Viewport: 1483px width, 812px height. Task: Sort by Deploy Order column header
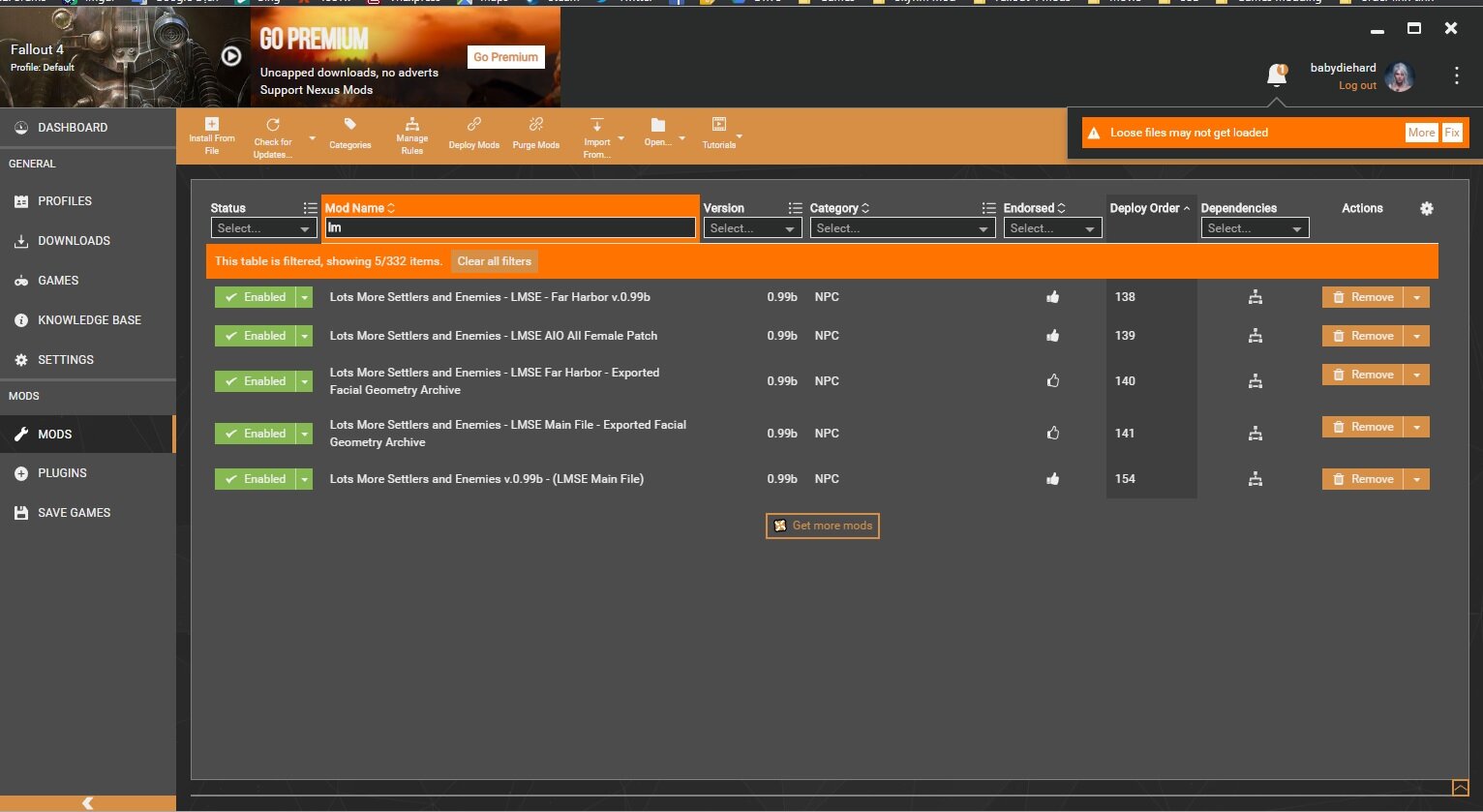pyautogui.click(x=1150, y=208)
